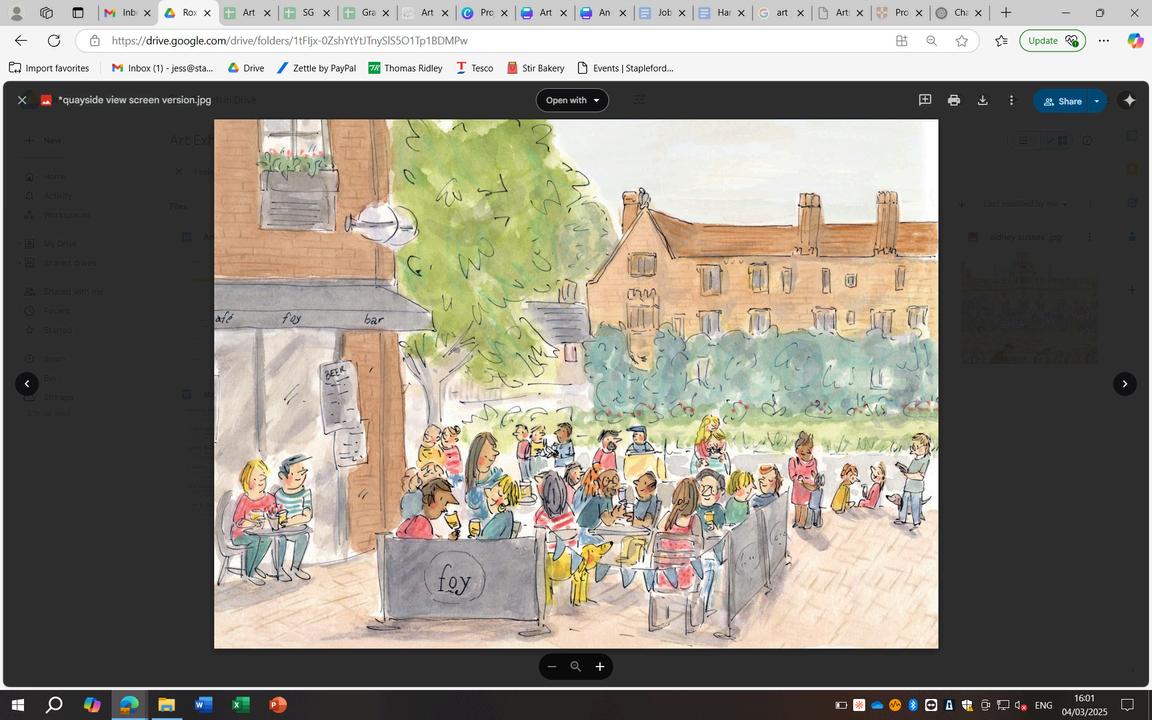Image resolution: width=1152 pixels, height=720 pixels.
Task: Open File Explorer from the taskbar
Action: (166, 705)
